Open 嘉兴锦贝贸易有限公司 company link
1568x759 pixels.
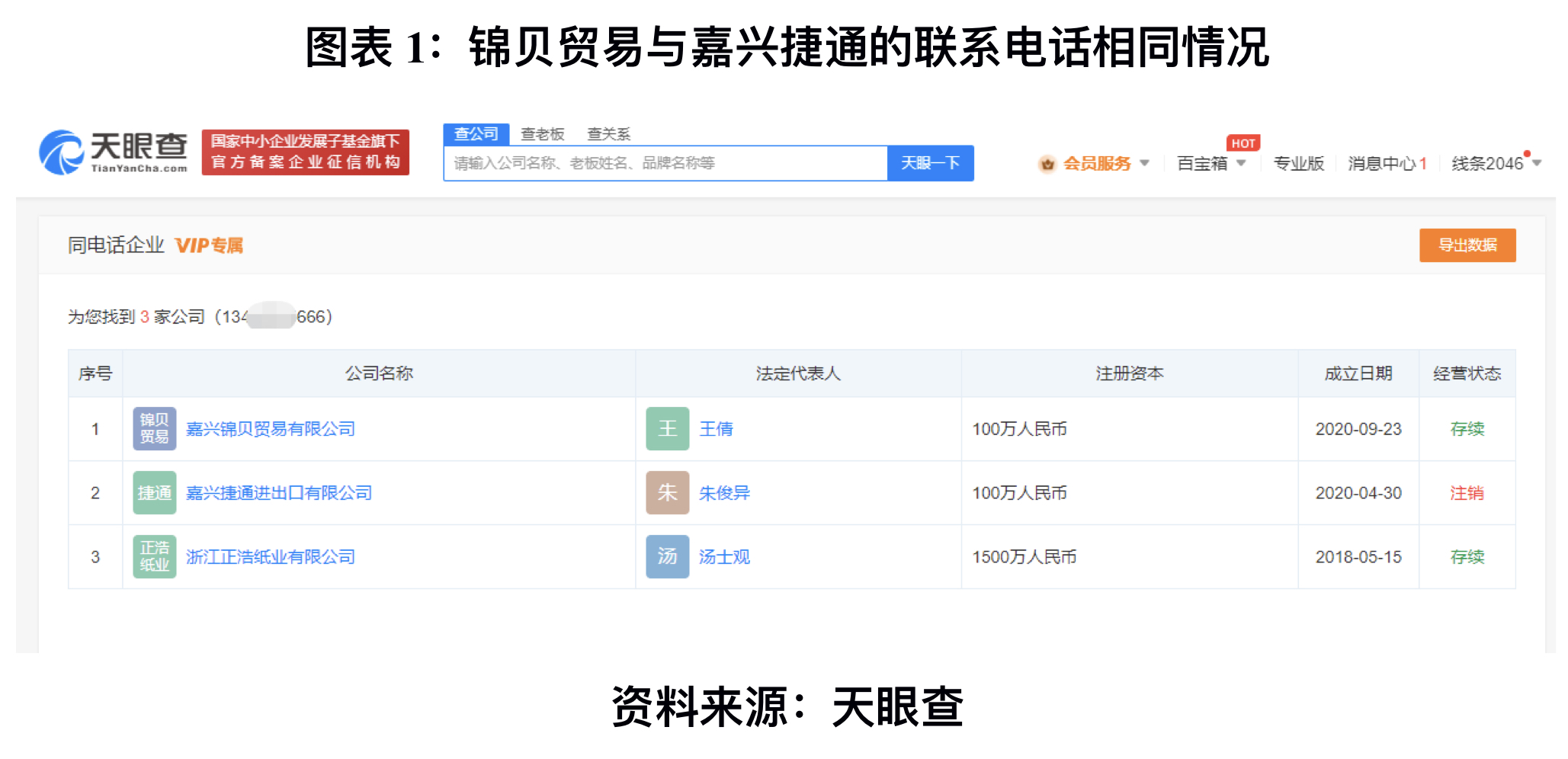coord(271,429)
